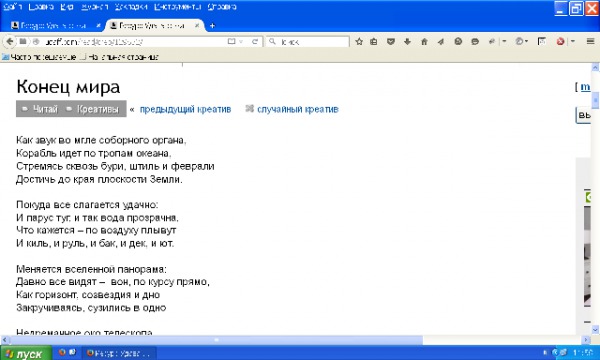This screenshot has height=360, width=600.
Task: Show bookmarks list icon next to star
Action: point(374,41)
